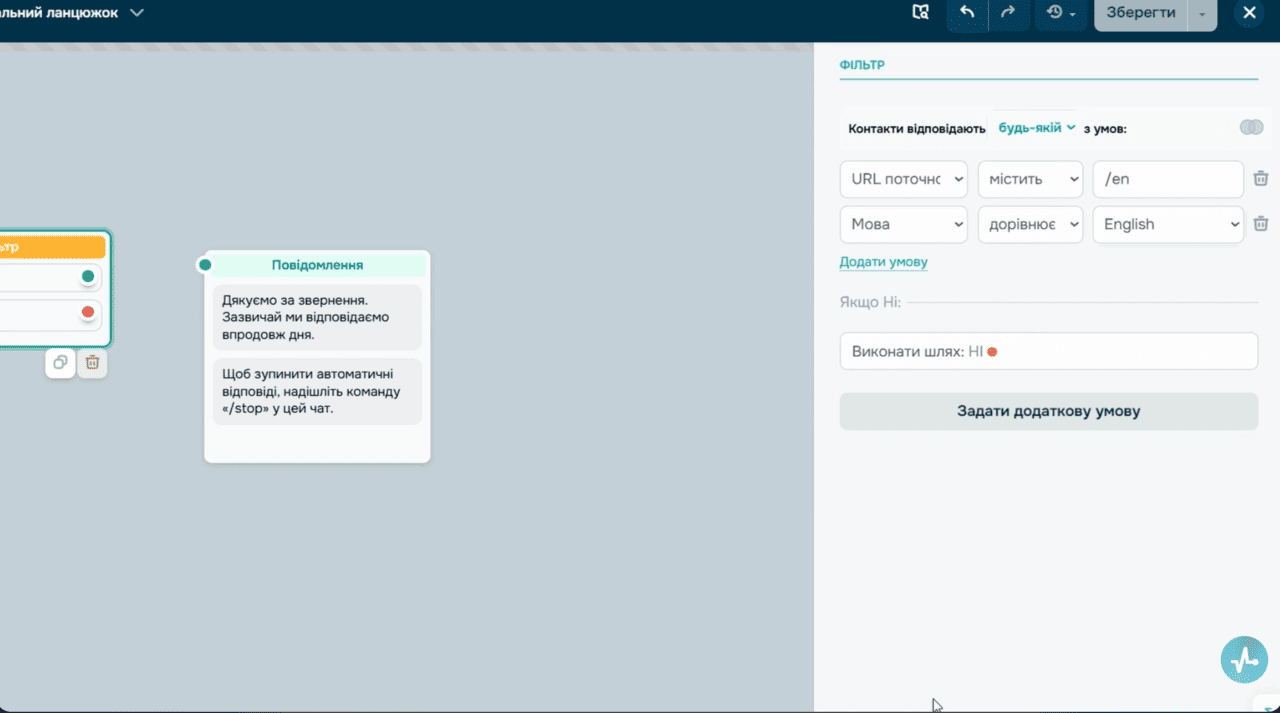Duplicate the filter block with copy icon
The image size is (1280, 713).
[x=61, y=363]
